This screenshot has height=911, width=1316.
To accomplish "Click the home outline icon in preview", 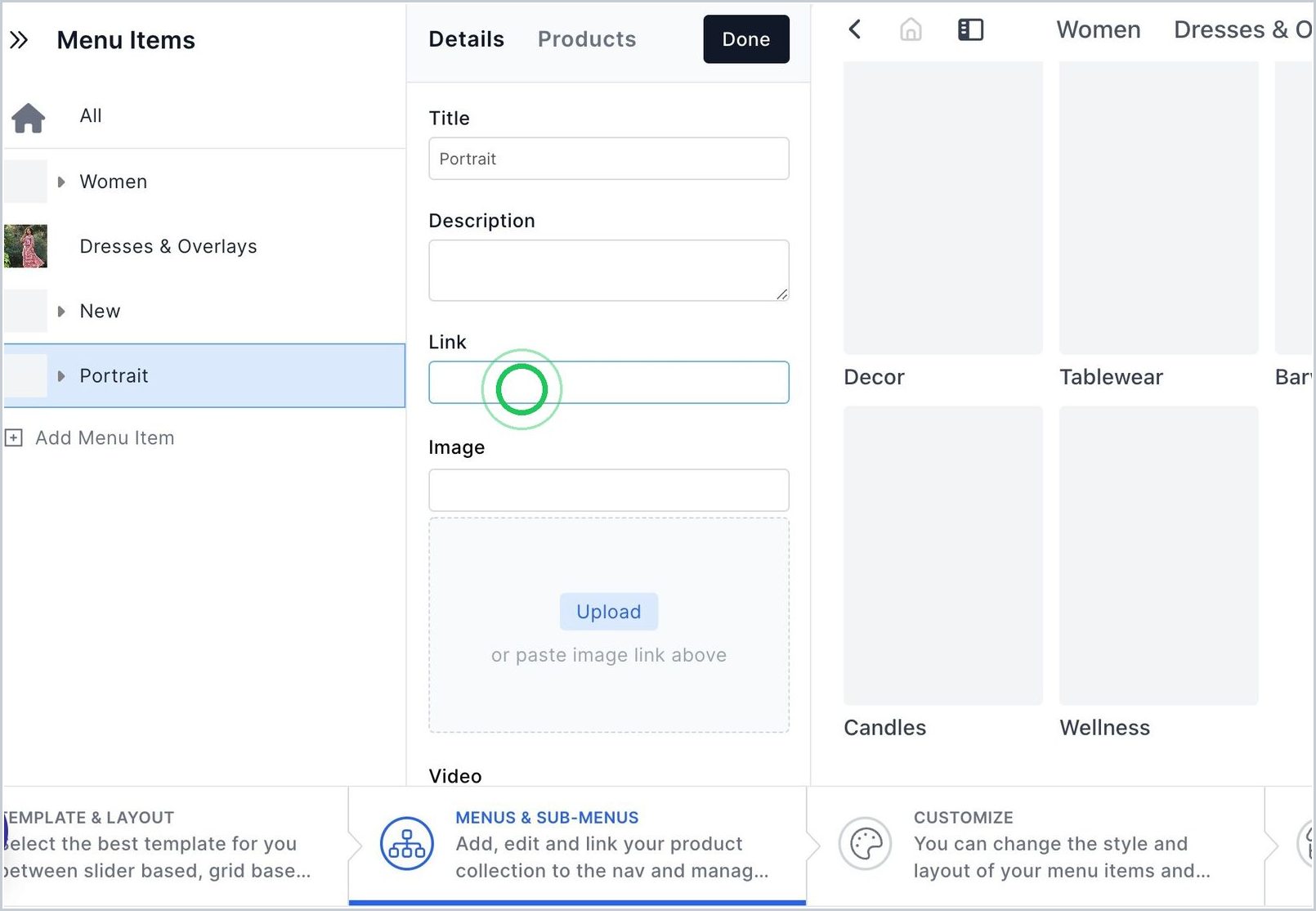I will (911, 30).
